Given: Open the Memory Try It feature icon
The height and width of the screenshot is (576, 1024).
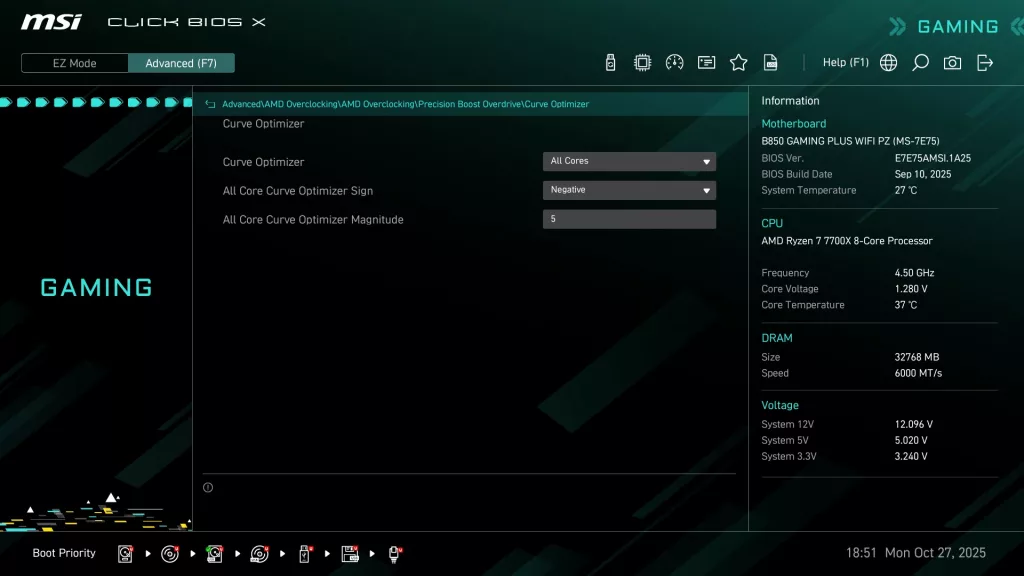Looking at the screenshot, I should (707, 62).
